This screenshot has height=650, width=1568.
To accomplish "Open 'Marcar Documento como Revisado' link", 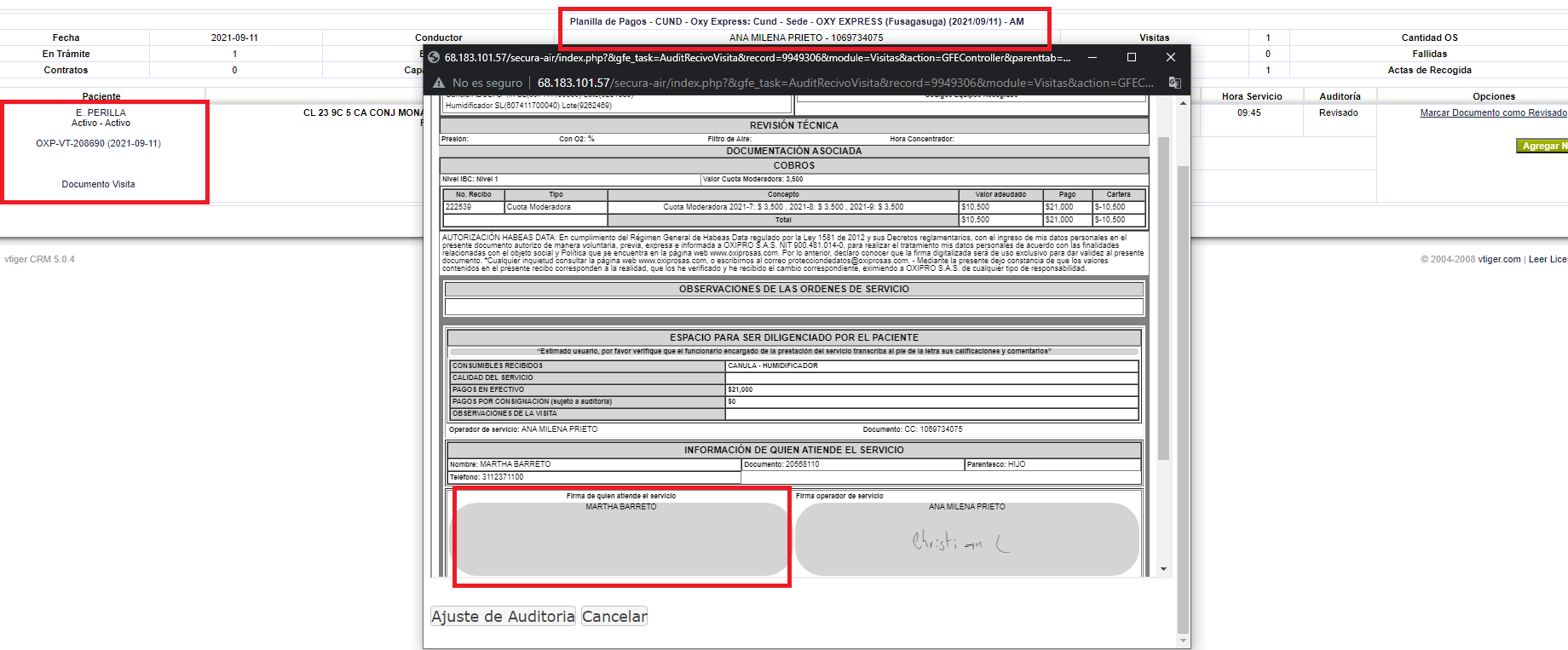I will [x=1493, y=112].
